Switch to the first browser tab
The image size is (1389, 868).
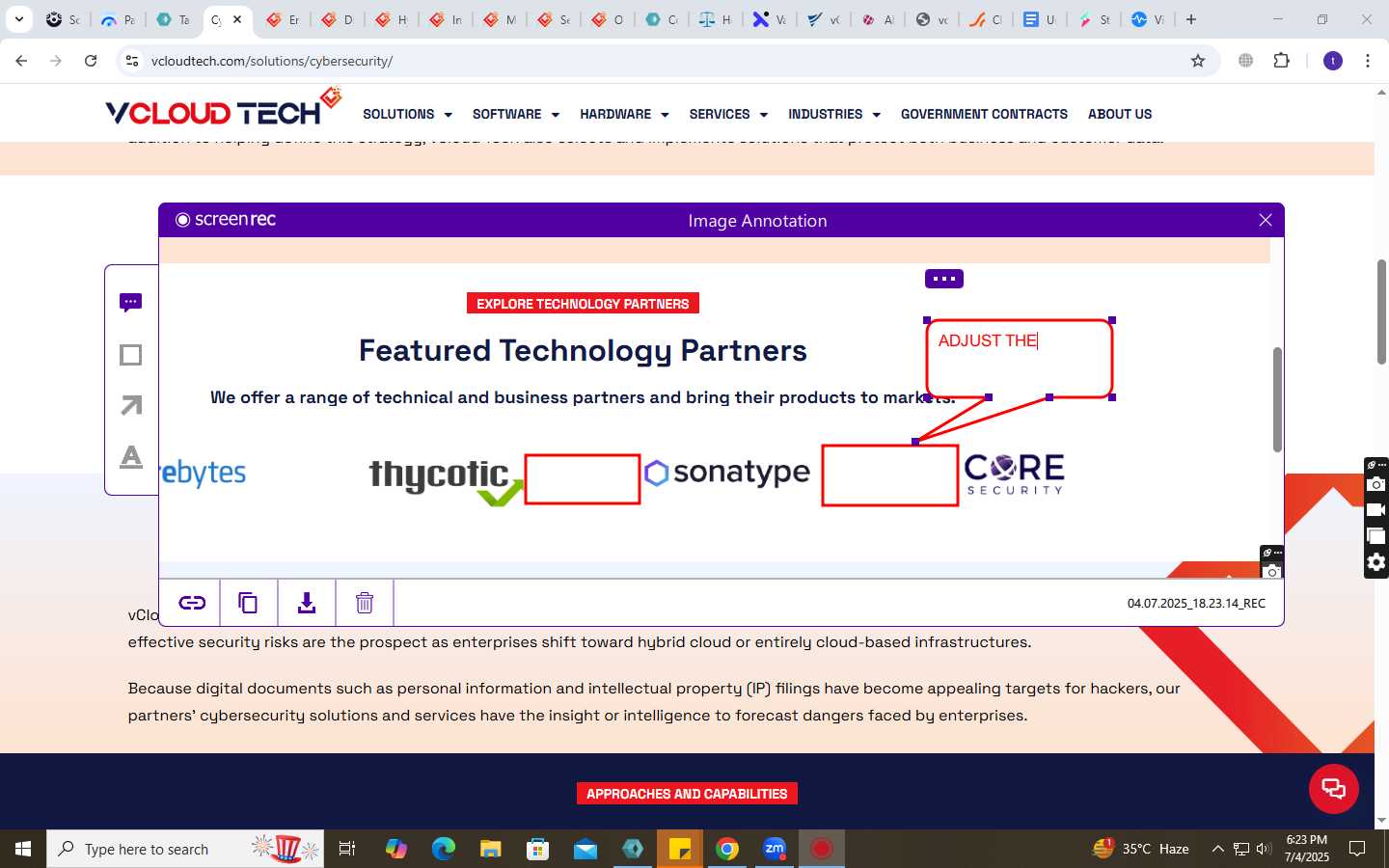tap(63, 19)
